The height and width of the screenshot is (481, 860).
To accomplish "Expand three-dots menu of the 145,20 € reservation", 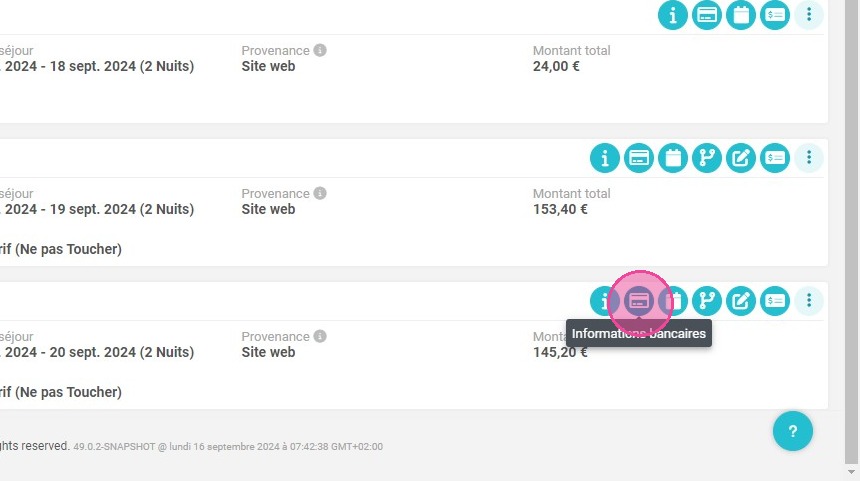I will click(809, 301).
